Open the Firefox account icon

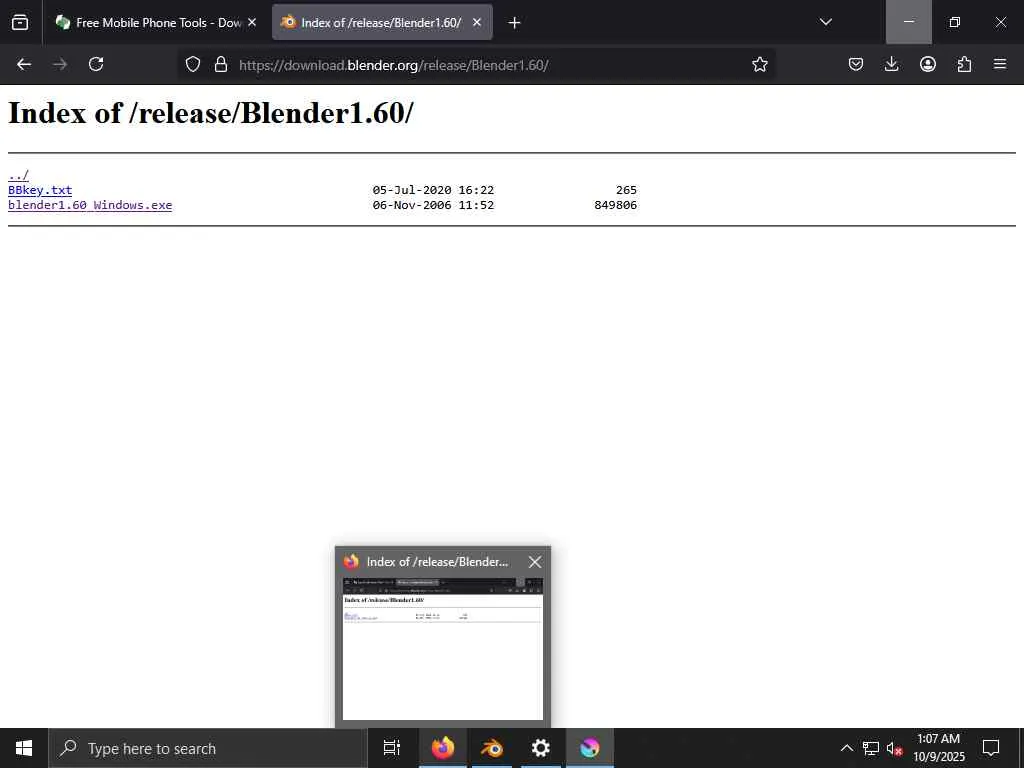[927, 64]
